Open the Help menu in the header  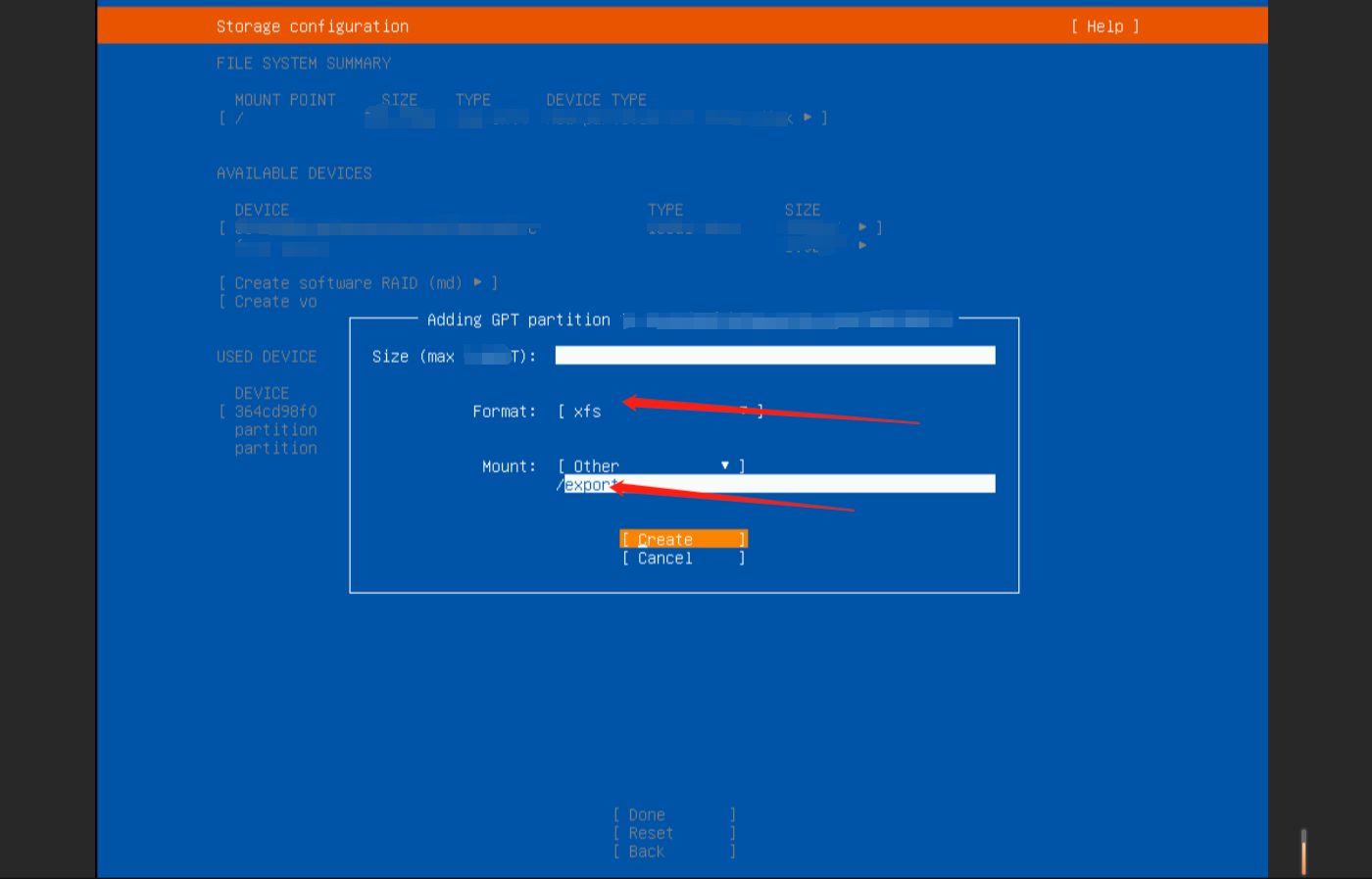tap(1105, 26)
